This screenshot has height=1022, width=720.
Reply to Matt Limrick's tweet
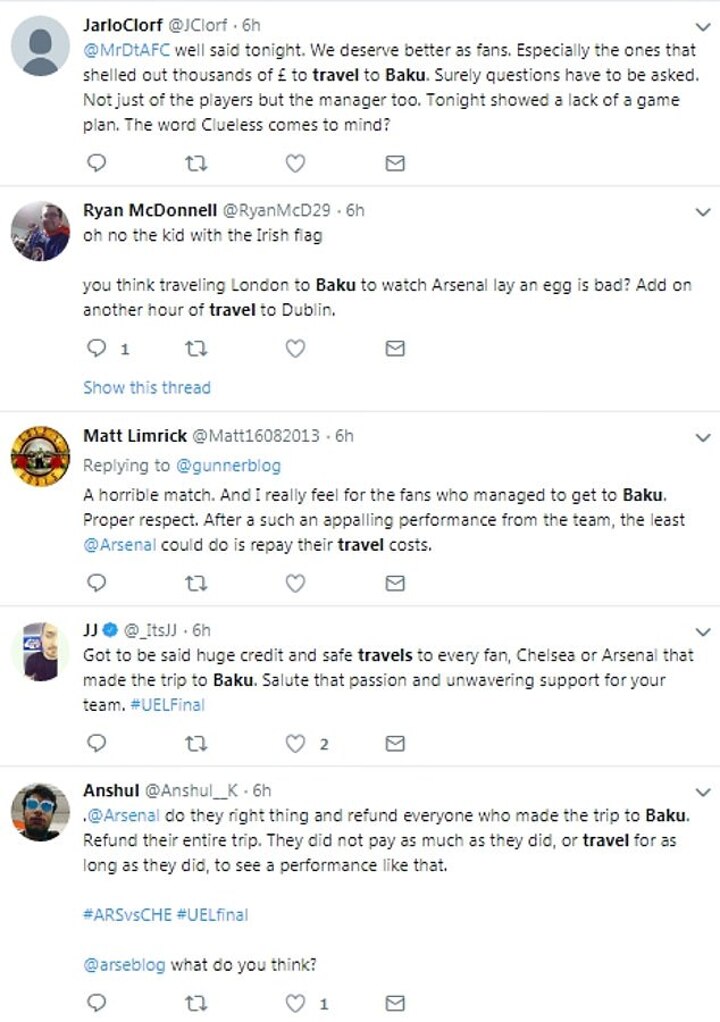coord(96,581)
